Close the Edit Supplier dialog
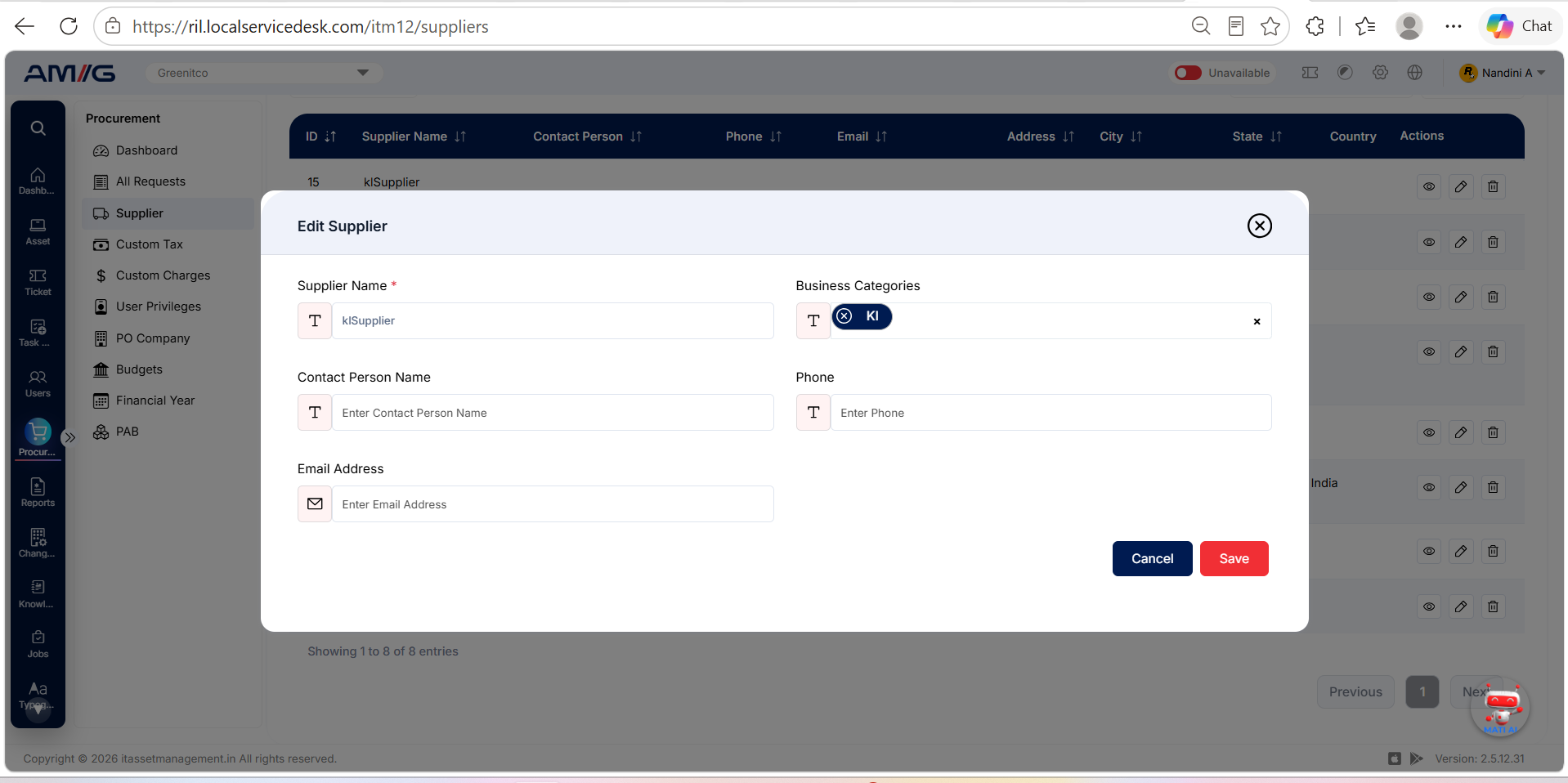Screen dimensions: 1568x783 click(1259, 226)
